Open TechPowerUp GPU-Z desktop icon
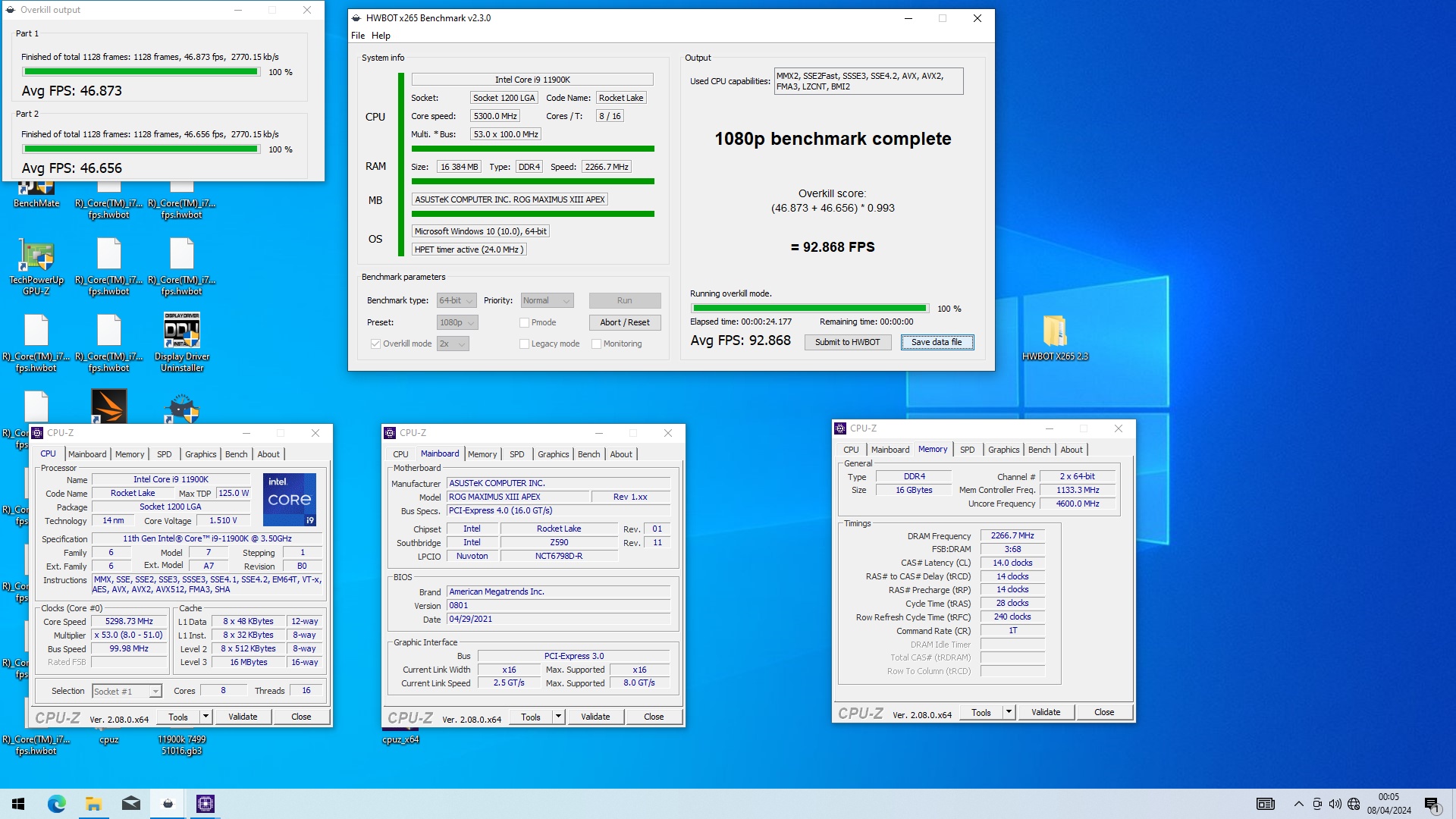Viewport: 1456px width, 819px height. [36, 265]
